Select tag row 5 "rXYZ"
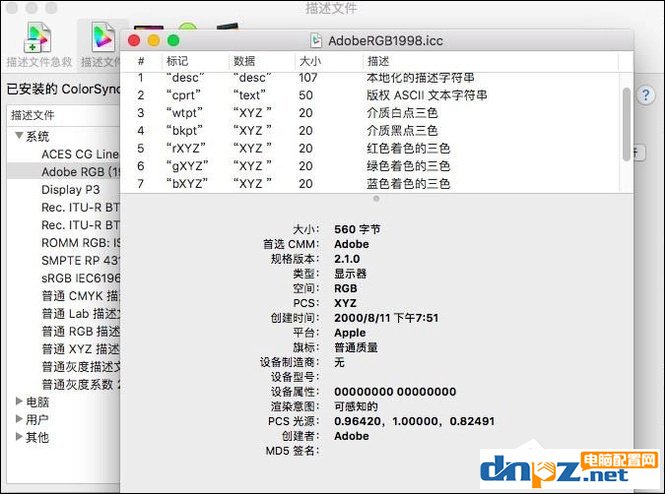665x494 pixels. click(x=371, y=148)
